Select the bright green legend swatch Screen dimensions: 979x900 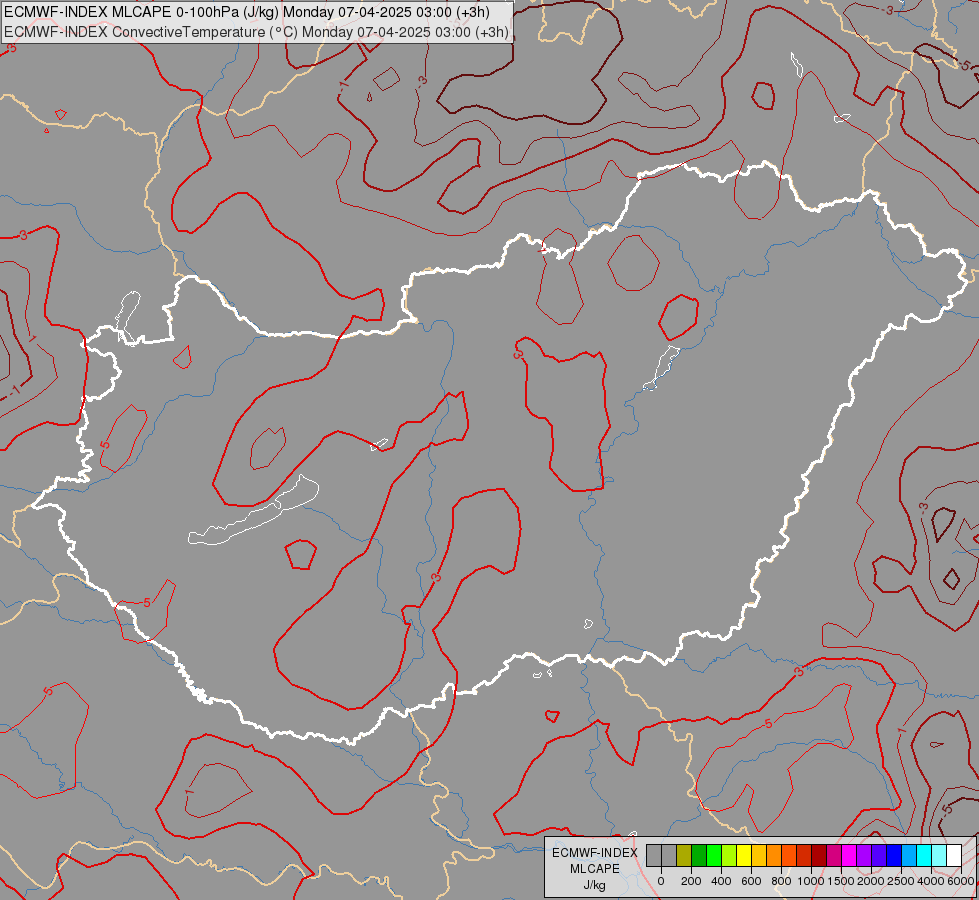(x=714, y=855)
